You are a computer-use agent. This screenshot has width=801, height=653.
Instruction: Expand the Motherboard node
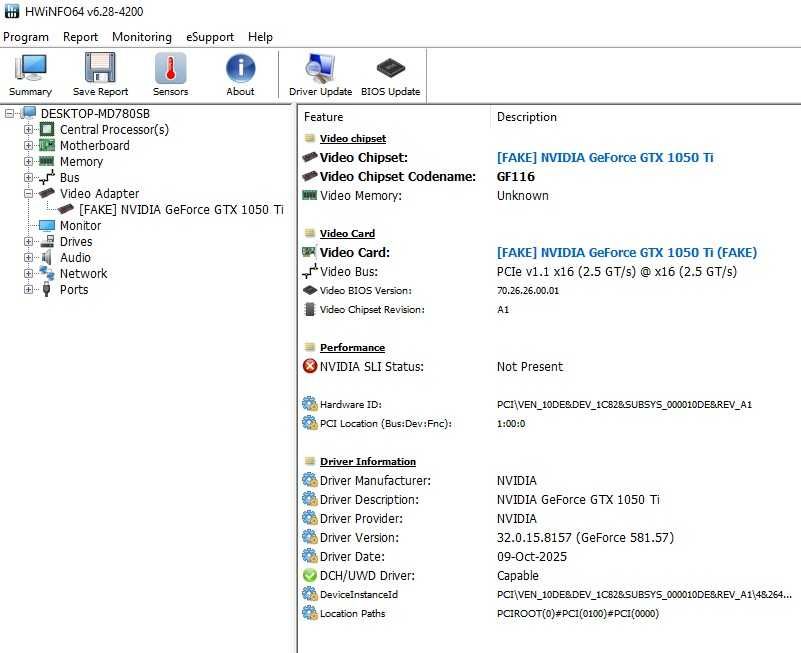click(28, 145)
